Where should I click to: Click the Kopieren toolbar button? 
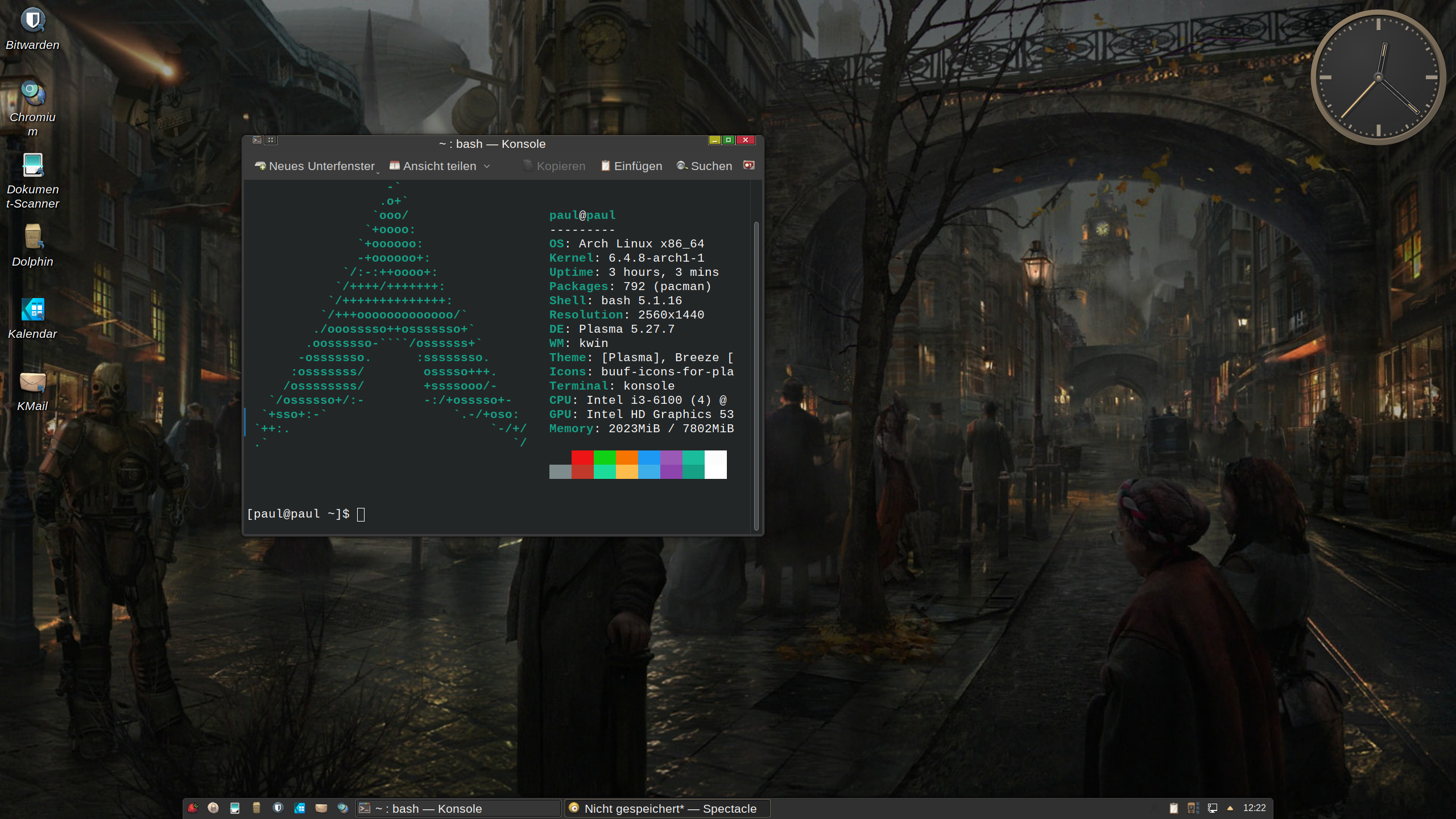[x=554, y=166]
